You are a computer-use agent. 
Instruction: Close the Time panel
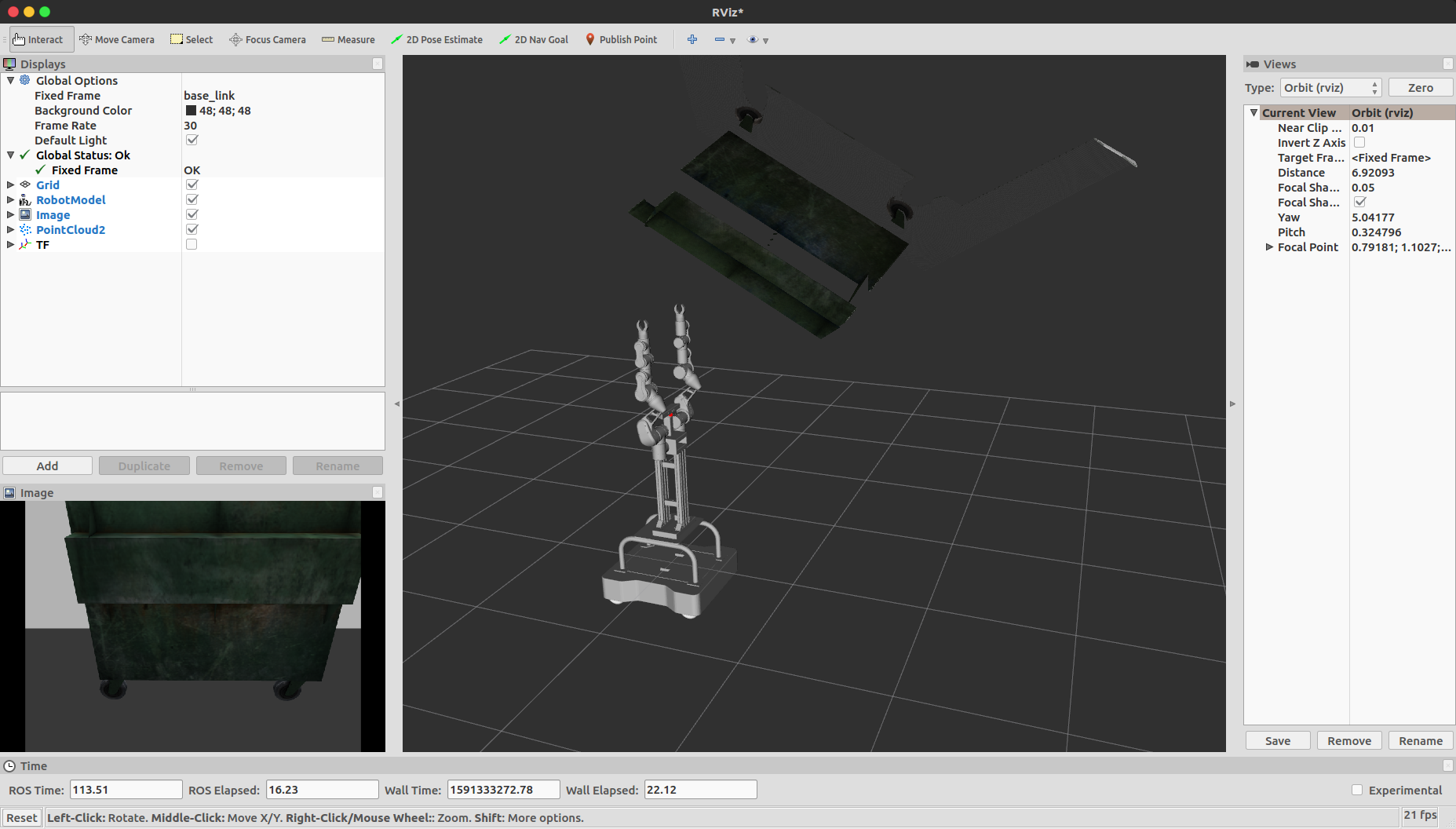point(1448,765)
